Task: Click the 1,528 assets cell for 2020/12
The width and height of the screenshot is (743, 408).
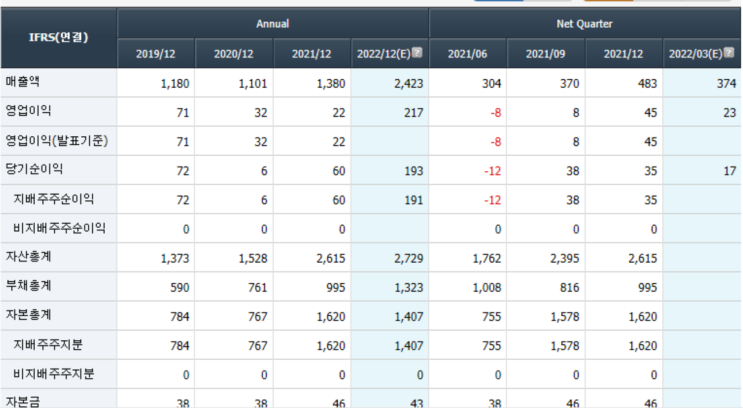Action: tap(234, 258)
